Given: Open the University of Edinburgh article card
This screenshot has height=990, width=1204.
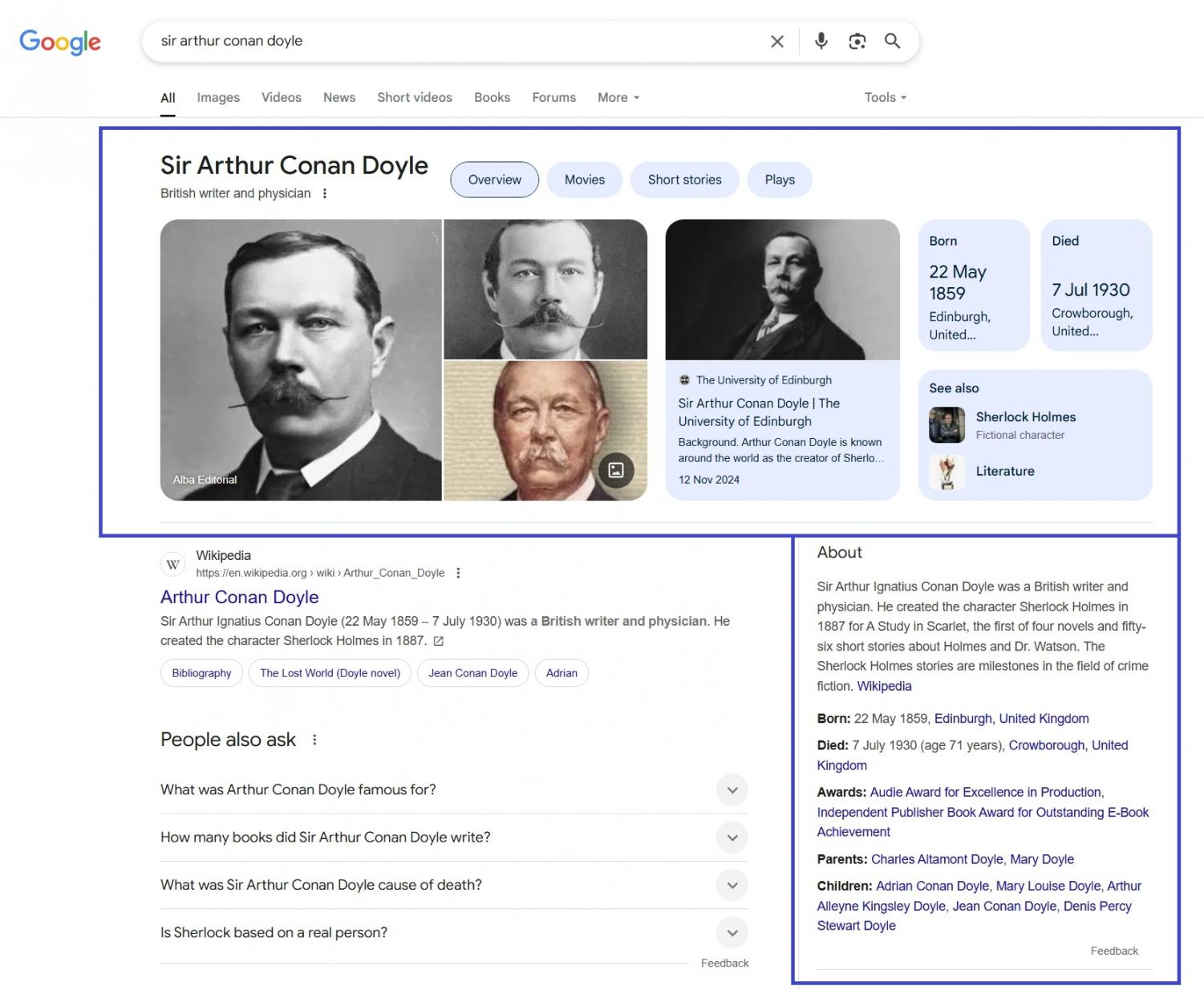Looking at the screenshot, I should pos(782,360).
